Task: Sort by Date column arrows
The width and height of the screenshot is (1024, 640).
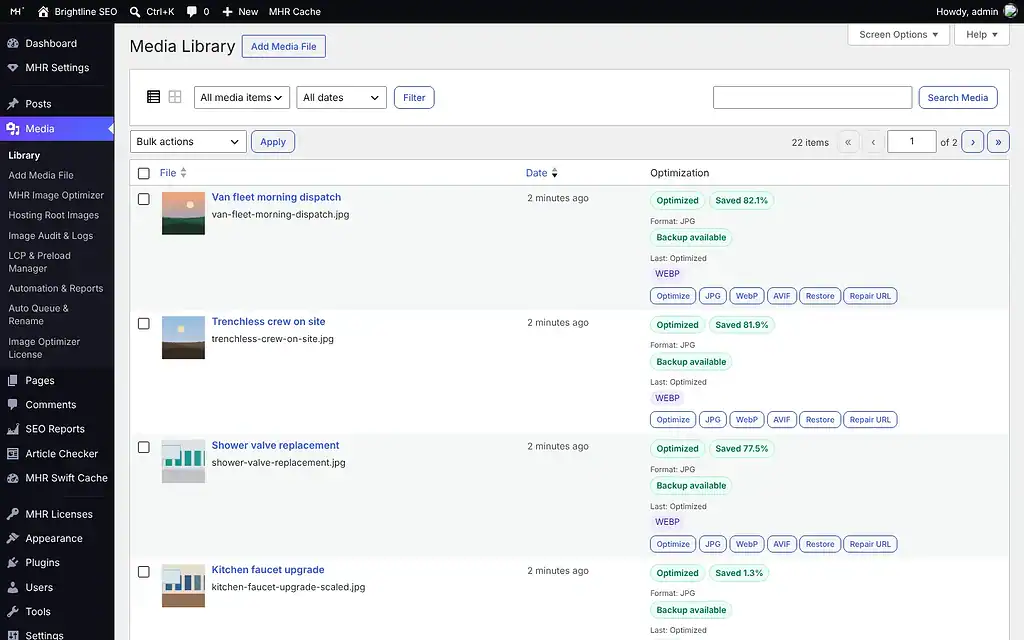Action: pyautogui.click(x=554, y=172)
